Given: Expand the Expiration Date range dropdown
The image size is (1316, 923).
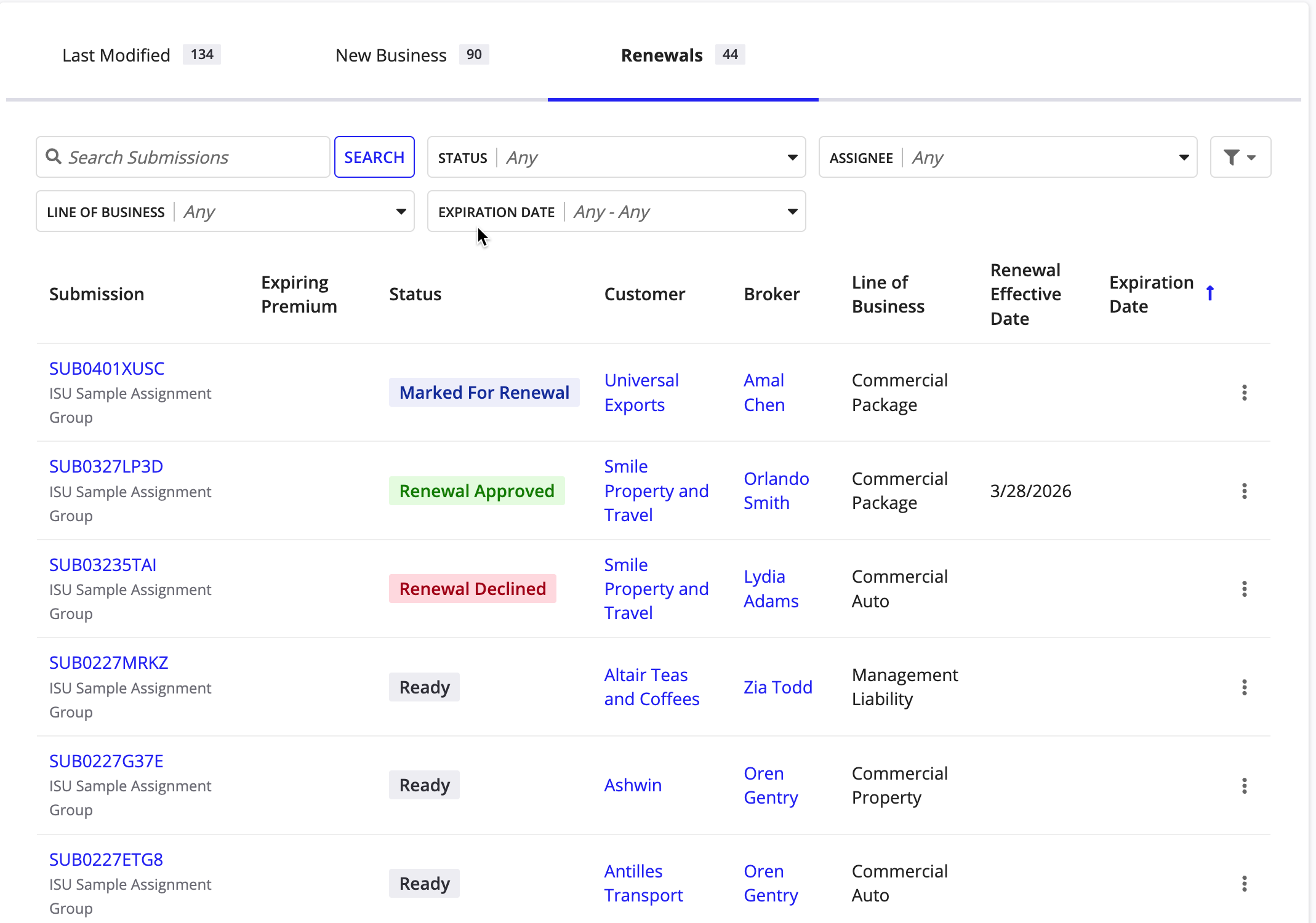Looking at the screenshot, I should 616,212.
